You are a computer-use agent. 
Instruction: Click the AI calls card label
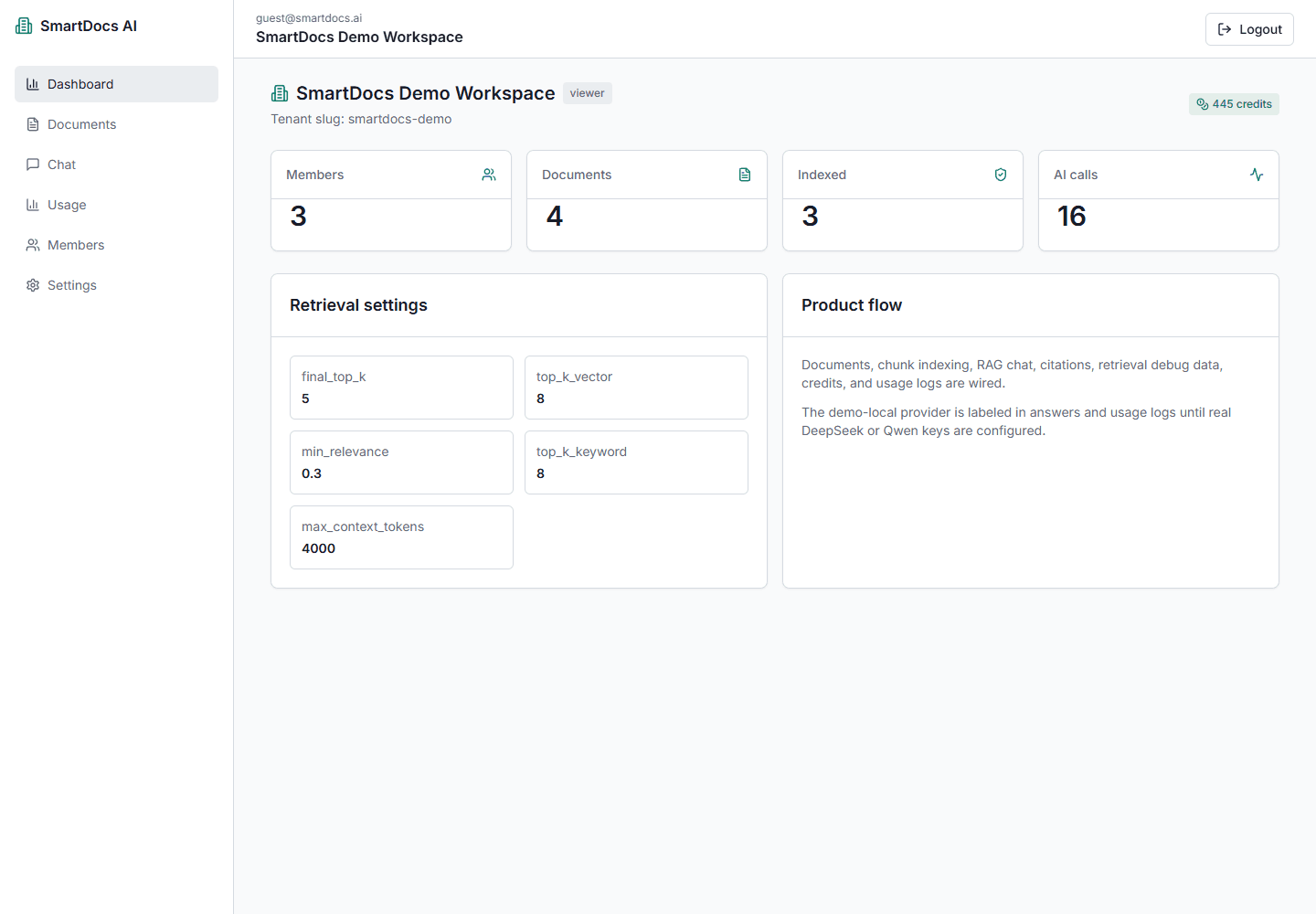[1076, 175]
